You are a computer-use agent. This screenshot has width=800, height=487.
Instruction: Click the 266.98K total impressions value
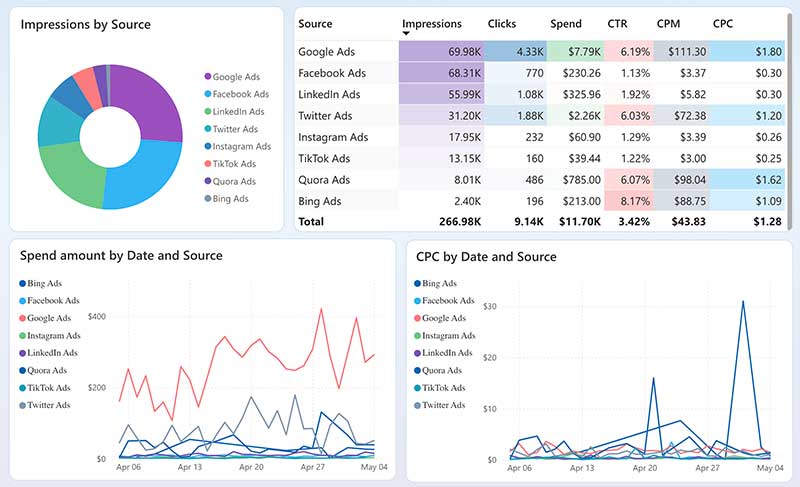coord(460,221)
